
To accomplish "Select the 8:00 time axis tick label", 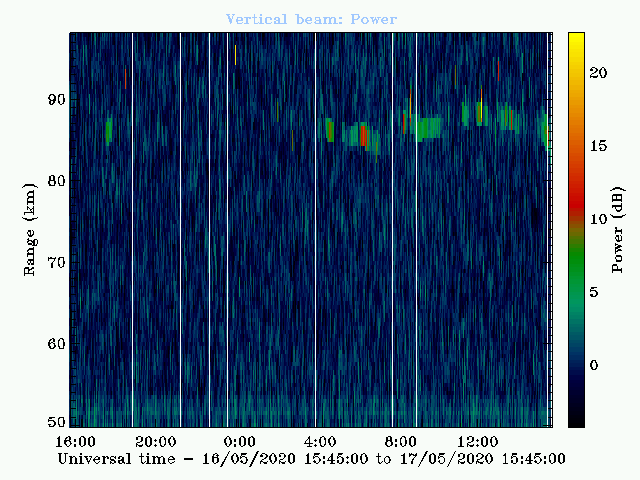I will pyautogui.click(x=400, y=441).
